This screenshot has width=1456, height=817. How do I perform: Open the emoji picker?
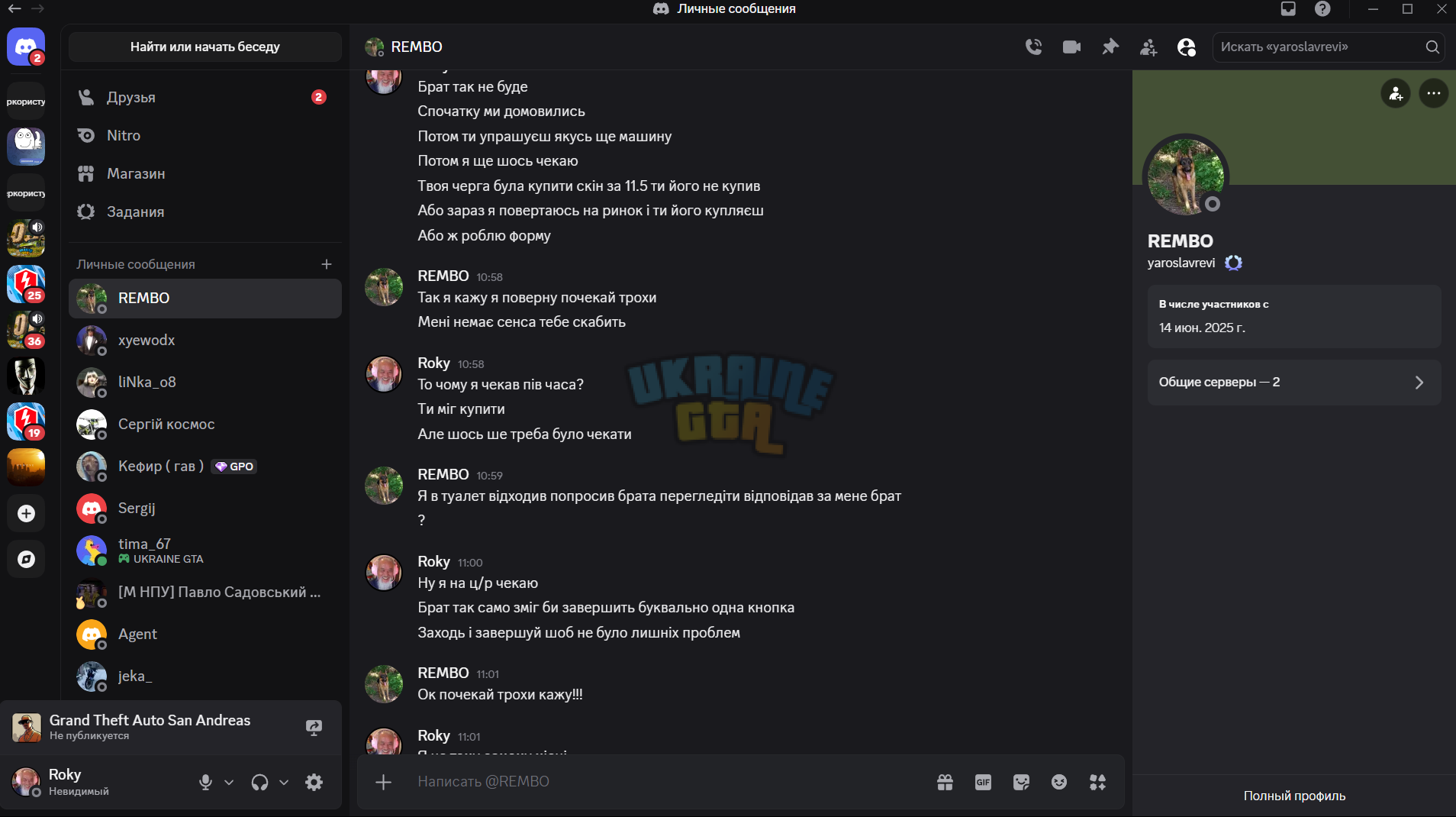coord(1059,782)
